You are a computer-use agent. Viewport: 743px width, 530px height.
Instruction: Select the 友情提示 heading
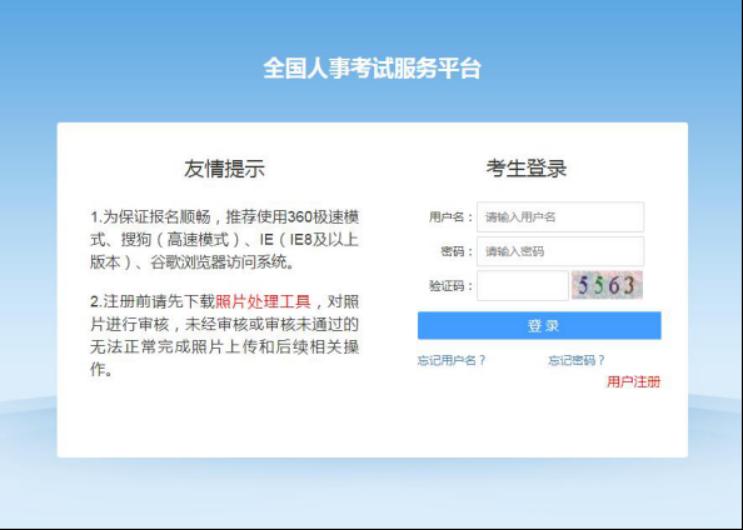click(224, 169)
